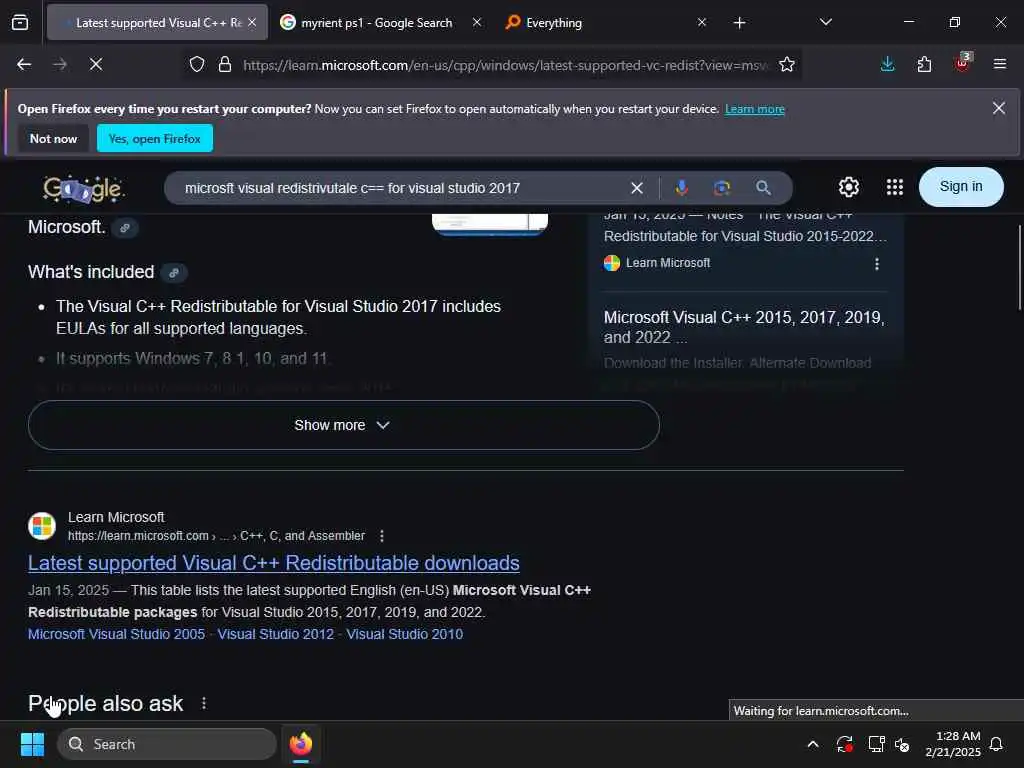The width and height of the screenshot is (1024, 768).
Task: View site security padlock info
Action: (225, 65)
